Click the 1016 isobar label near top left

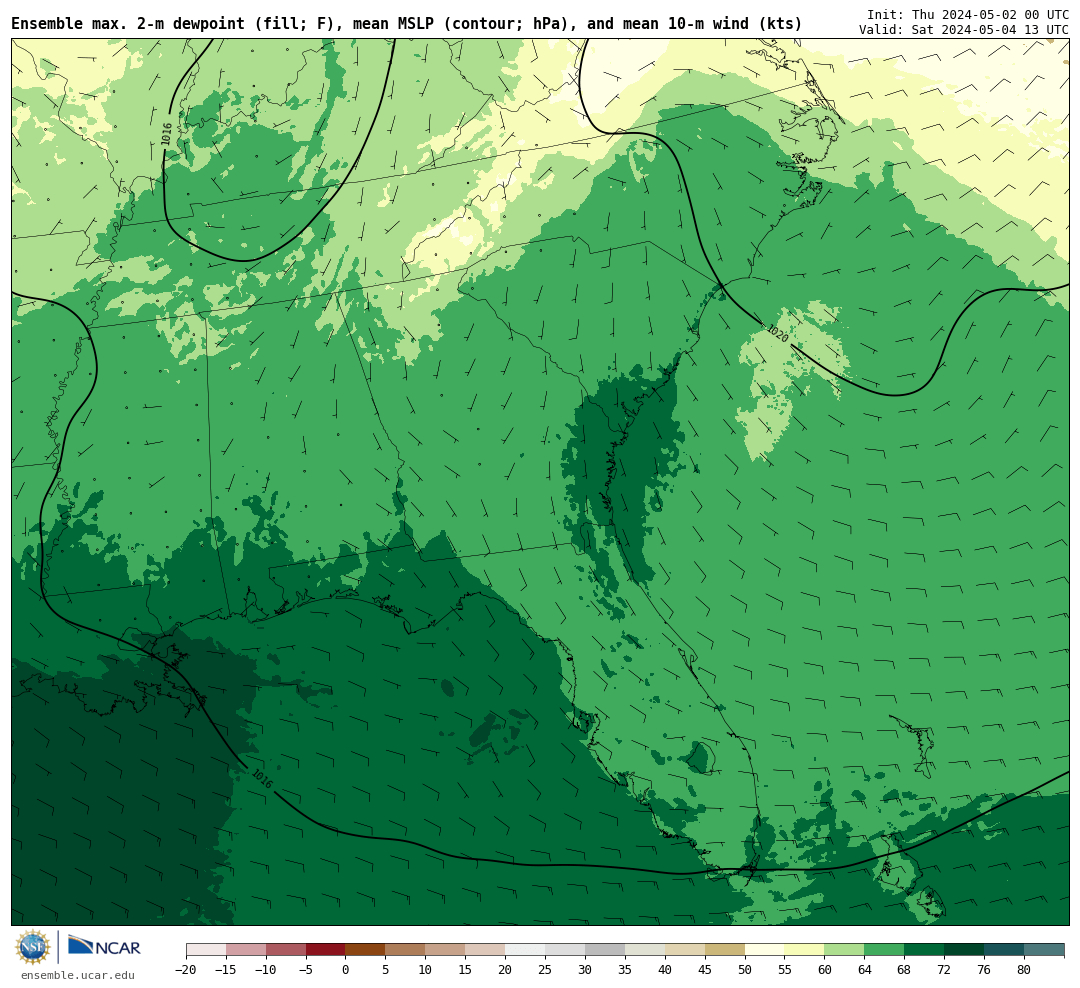click(x=166, y=134)
